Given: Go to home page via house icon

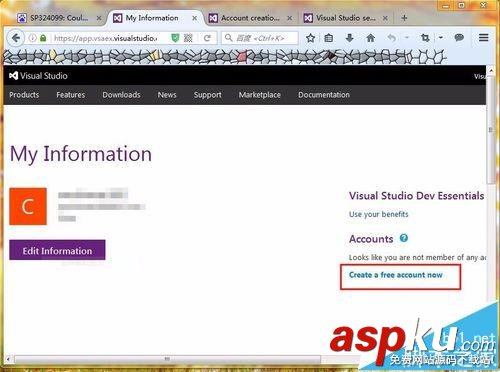Looking at the screenshot, I should pyautogui.click(x=371, y=38).
